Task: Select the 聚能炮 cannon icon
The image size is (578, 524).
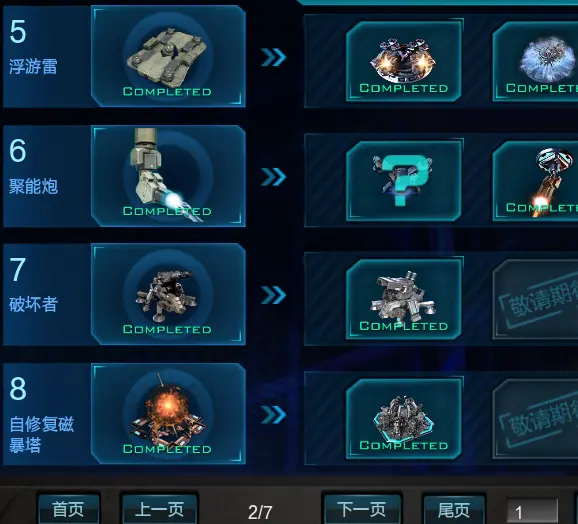Action: 168,176
